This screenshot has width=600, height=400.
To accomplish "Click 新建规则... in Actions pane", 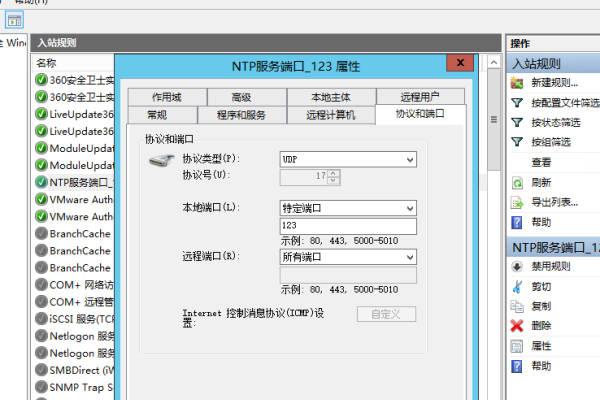I will (554, 83).
